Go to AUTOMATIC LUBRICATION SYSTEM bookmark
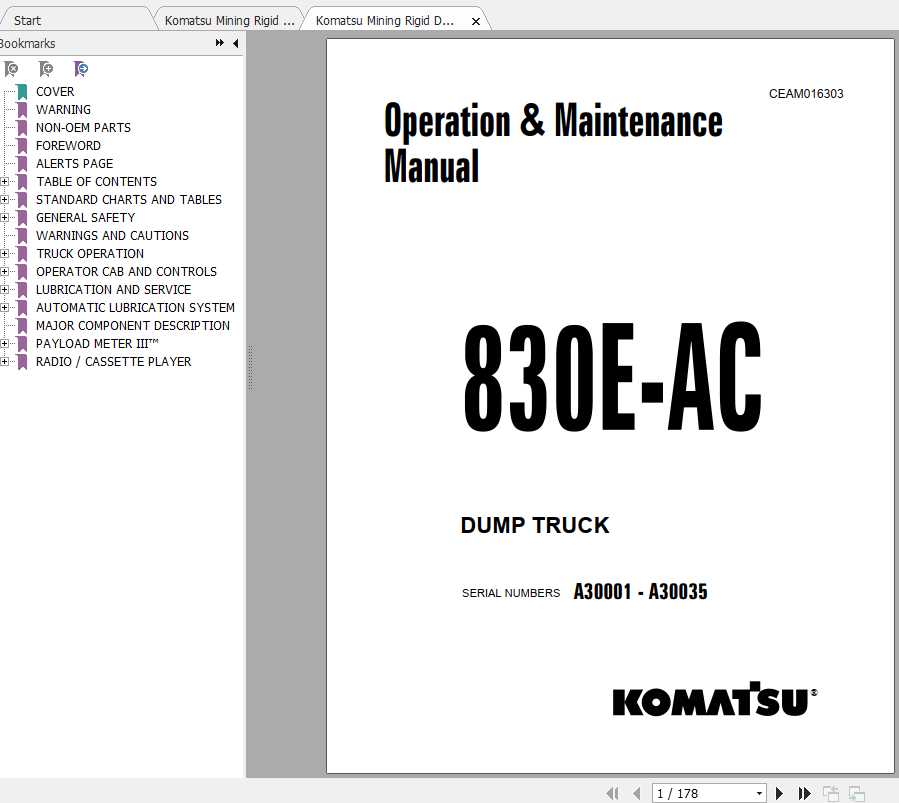Image resolution: width=899 pixels, height=803 pixels. point(135,308)
